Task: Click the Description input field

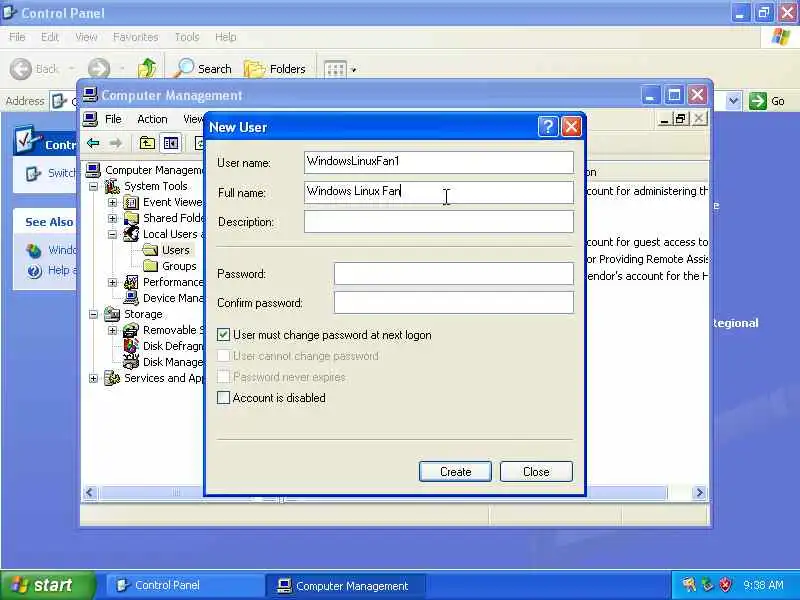Action: (x=439, y=221)
